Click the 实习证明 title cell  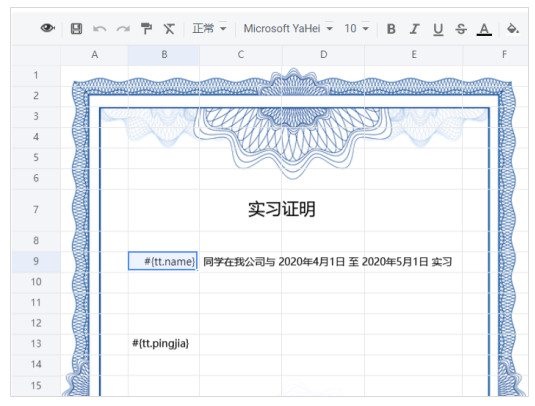pyautogui.click(x=282, y=209)
